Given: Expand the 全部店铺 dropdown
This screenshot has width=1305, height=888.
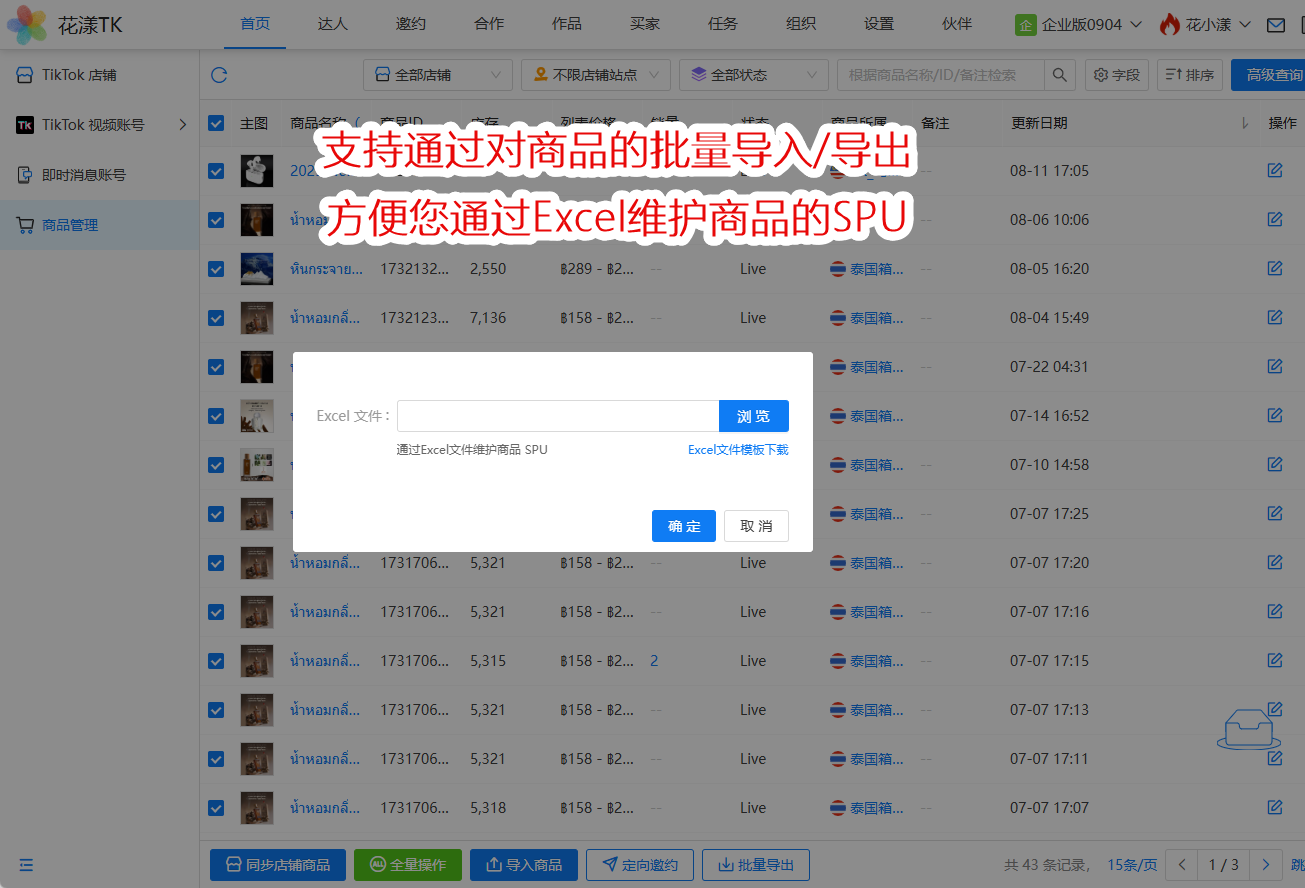Looking at the screenshot, I should 438,75.
